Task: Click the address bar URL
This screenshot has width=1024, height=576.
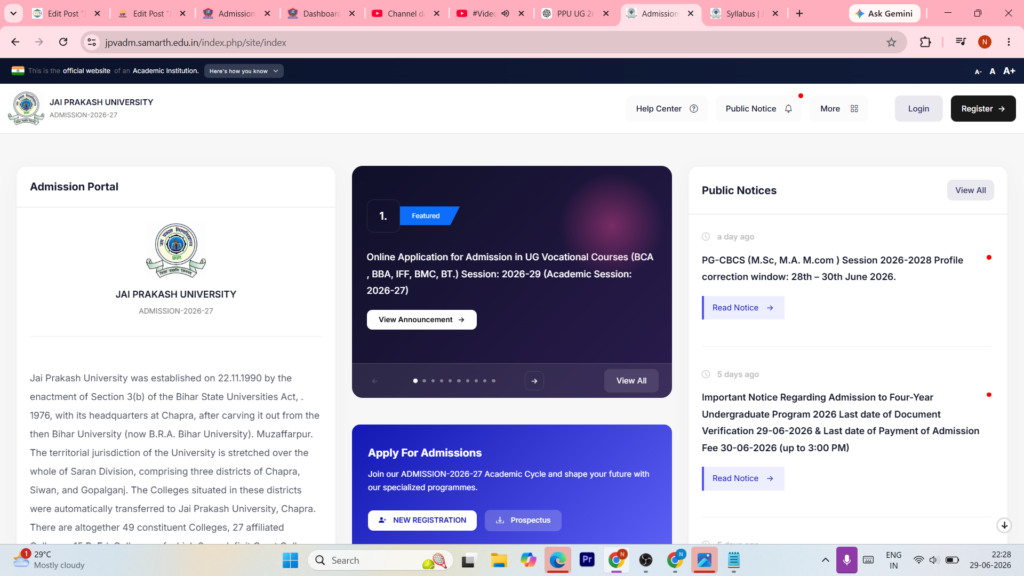Action: point(196,42)
